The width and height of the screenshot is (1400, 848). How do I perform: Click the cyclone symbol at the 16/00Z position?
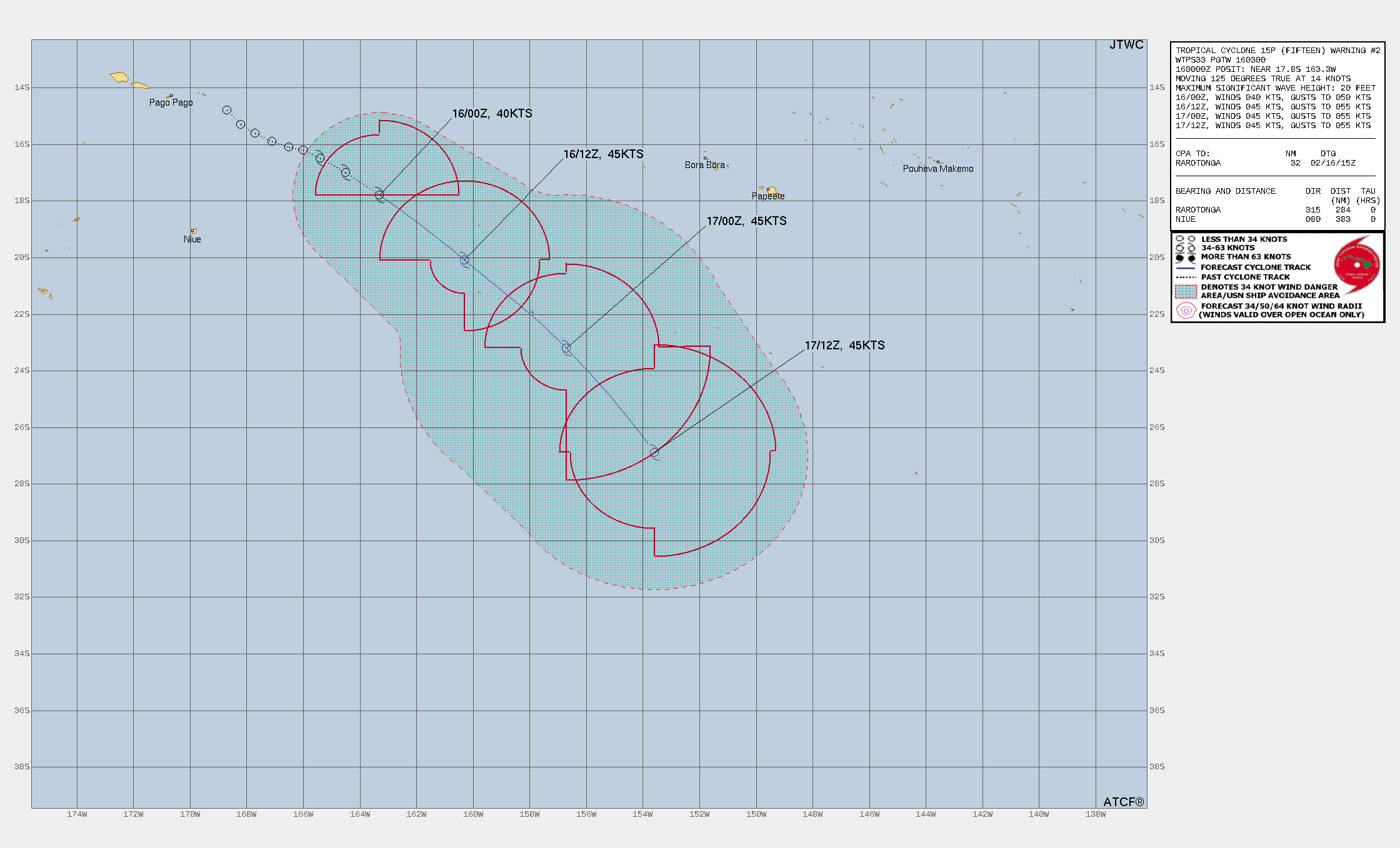click(379, 195)
